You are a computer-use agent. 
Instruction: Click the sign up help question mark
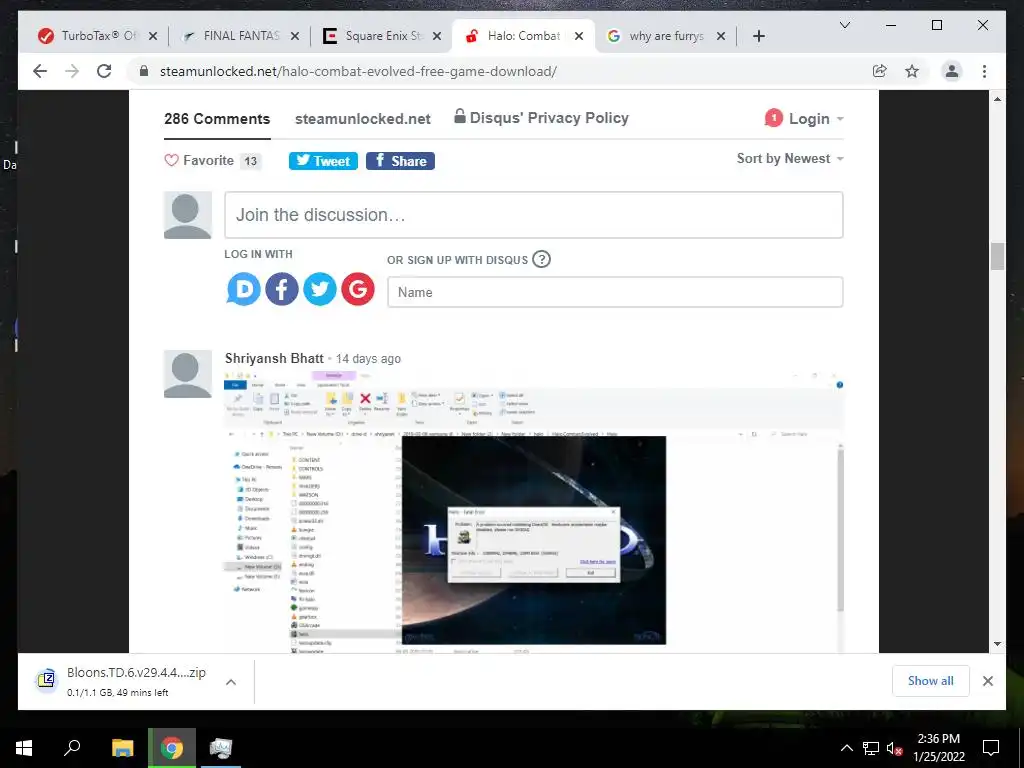(x=541, y=259)
